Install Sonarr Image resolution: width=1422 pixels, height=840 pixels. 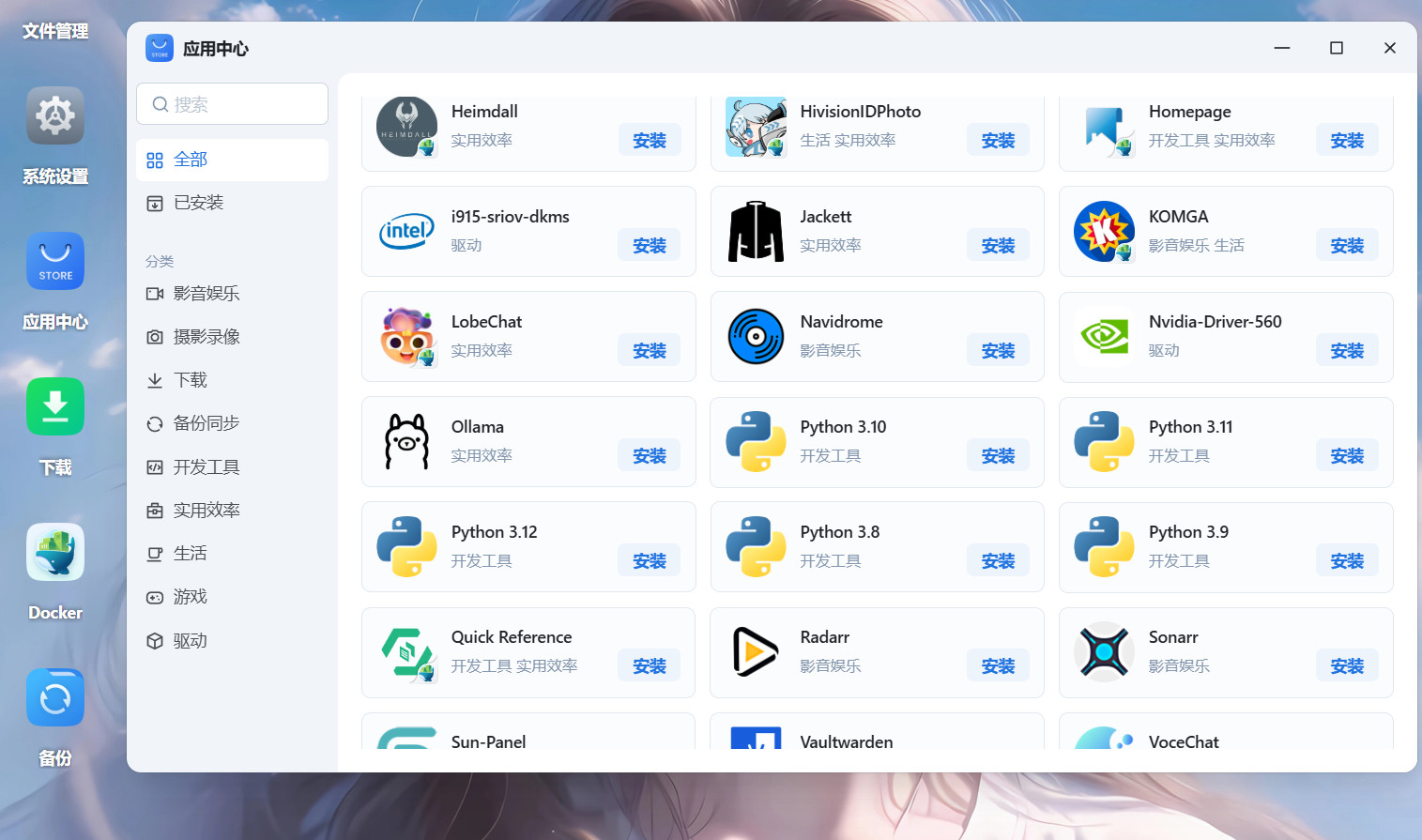pos(1347,665)
